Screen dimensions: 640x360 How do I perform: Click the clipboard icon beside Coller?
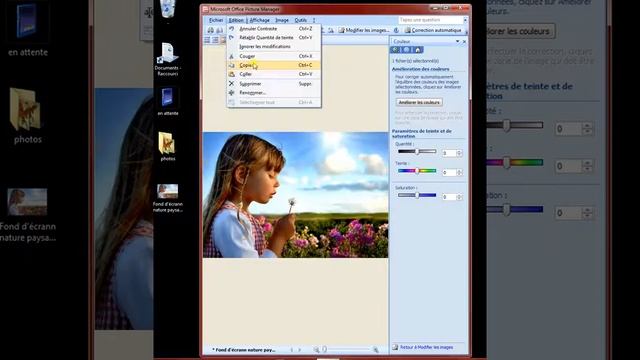tap(231, 74)
